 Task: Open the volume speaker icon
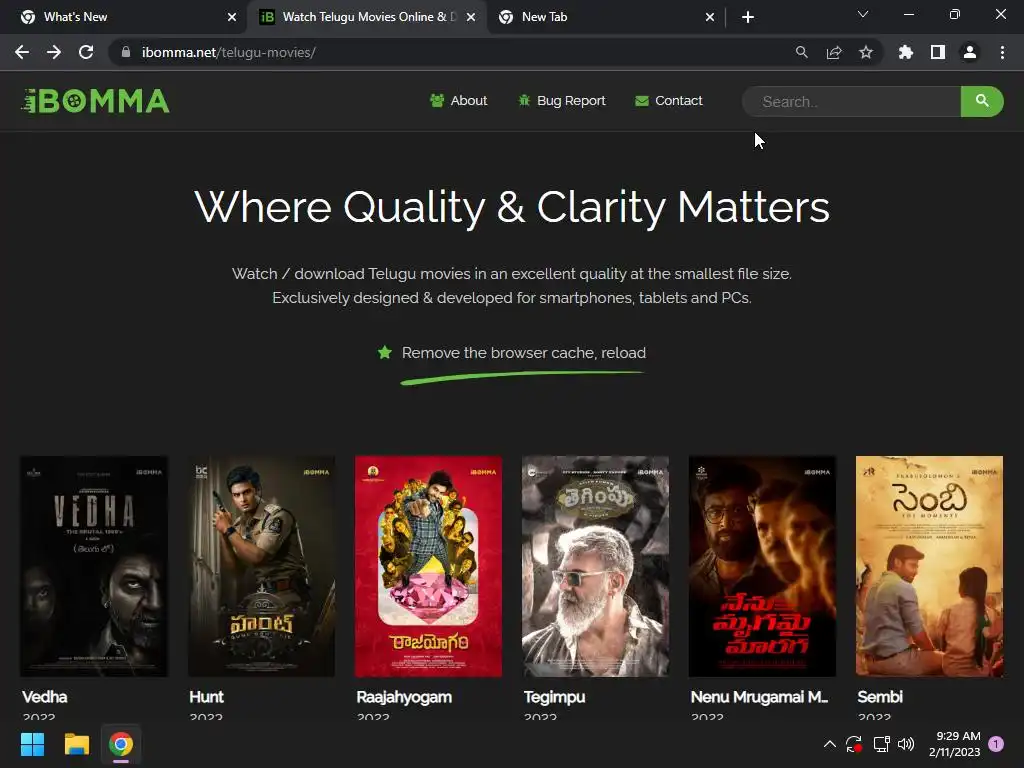pos(906,744)
